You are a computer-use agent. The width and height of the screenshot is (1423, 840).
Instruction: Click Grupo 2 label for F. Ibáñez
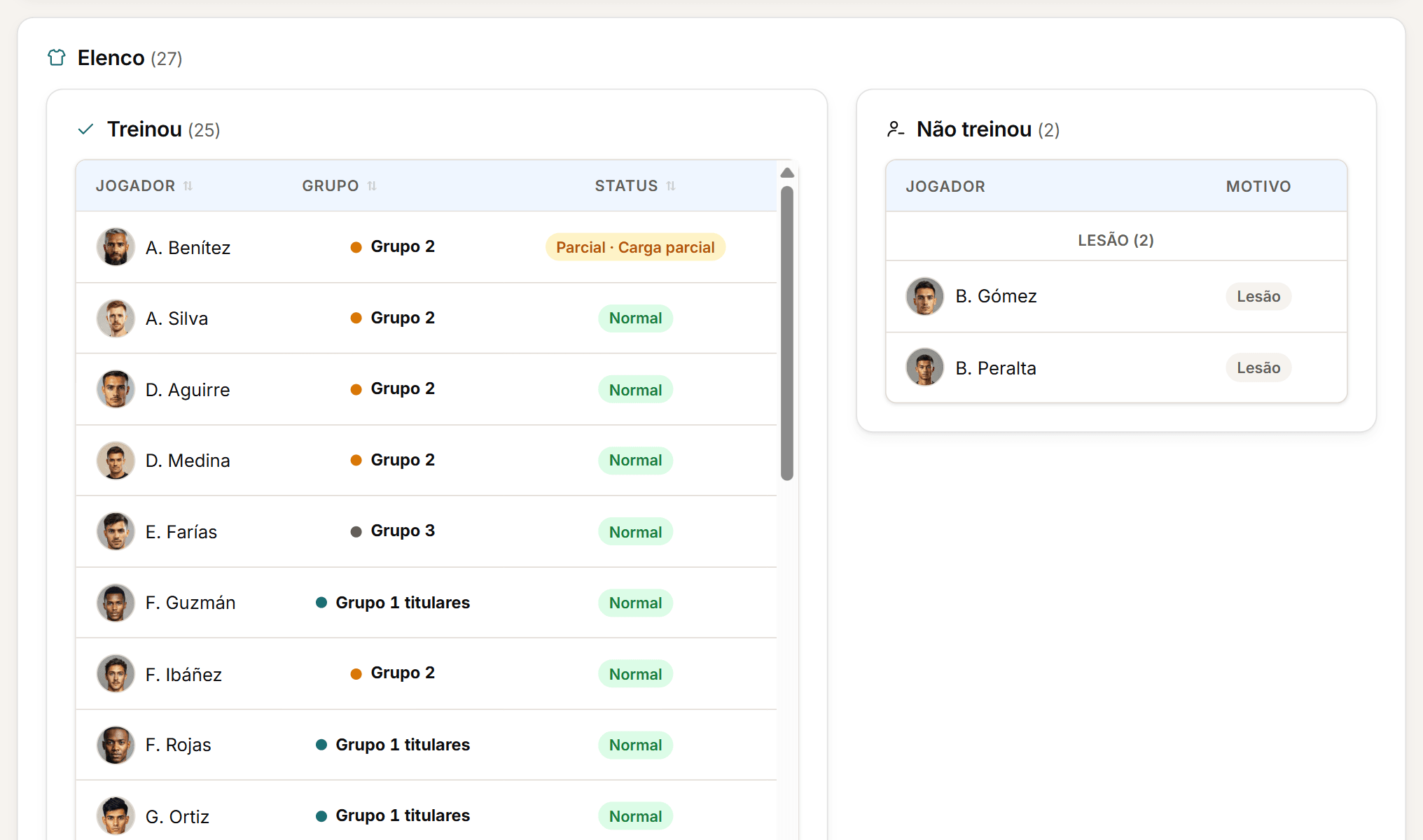(x=403, y=673)
